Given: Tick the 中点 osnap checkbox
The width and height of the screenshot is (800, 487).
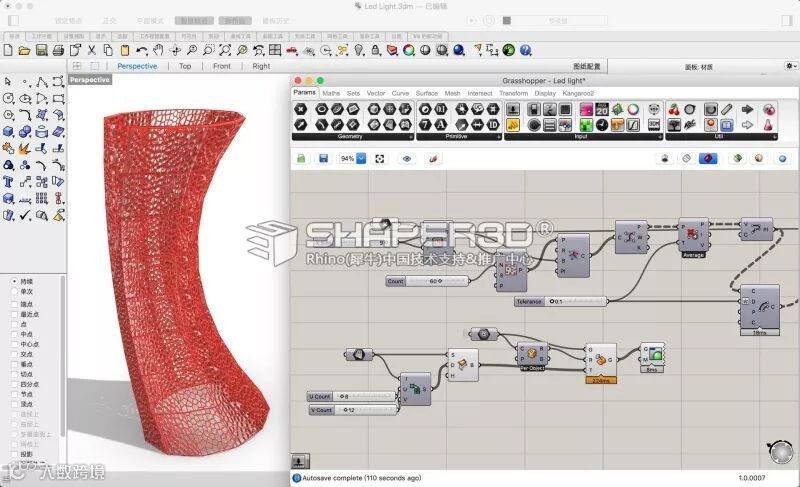Looking at the screenshot, I should (x=14, y=334).
